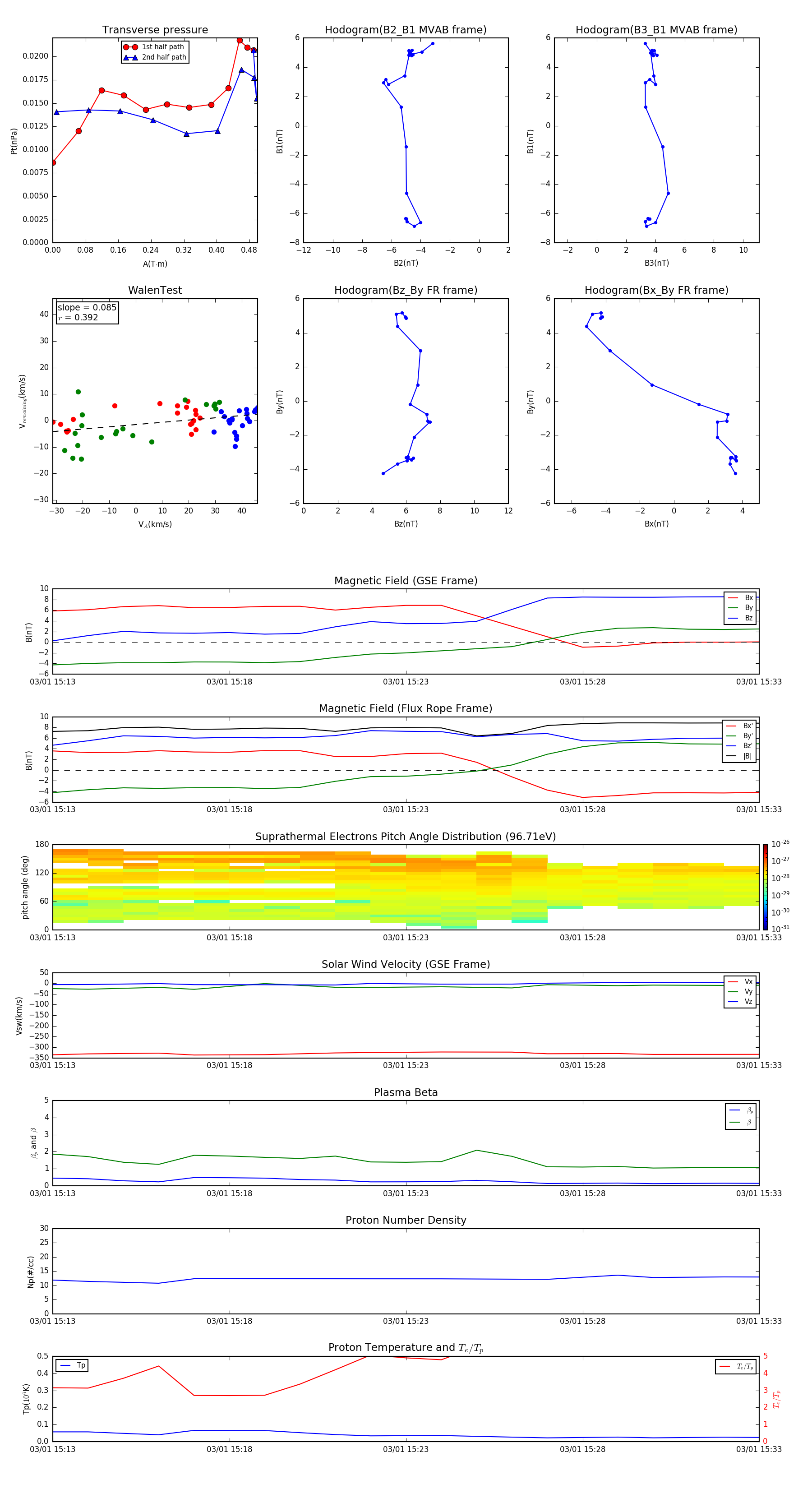This screenshot has height=1489, width=812.
Task: Click the '10^-31' color bar label
Action: 780,929
